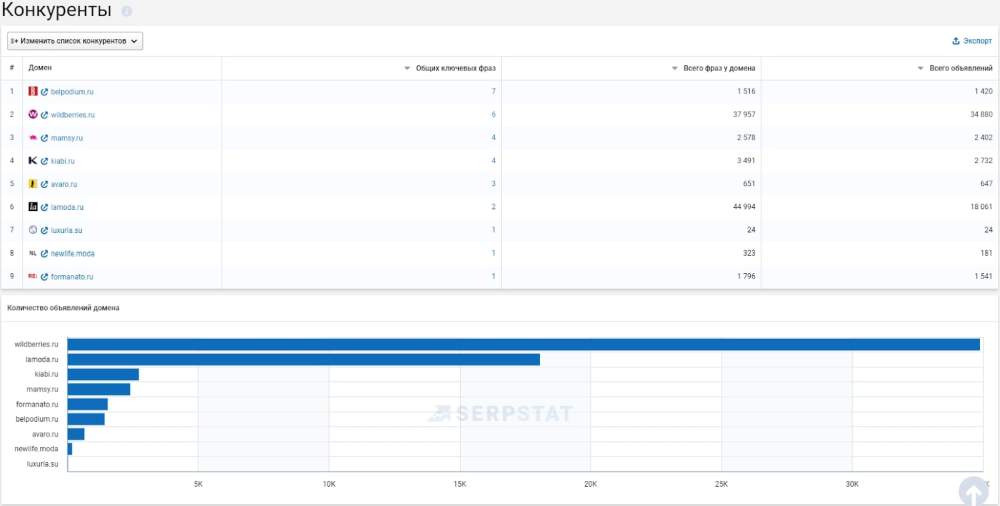Click the avaro.ru bar in chart
1000x506 pixels.
76,434
